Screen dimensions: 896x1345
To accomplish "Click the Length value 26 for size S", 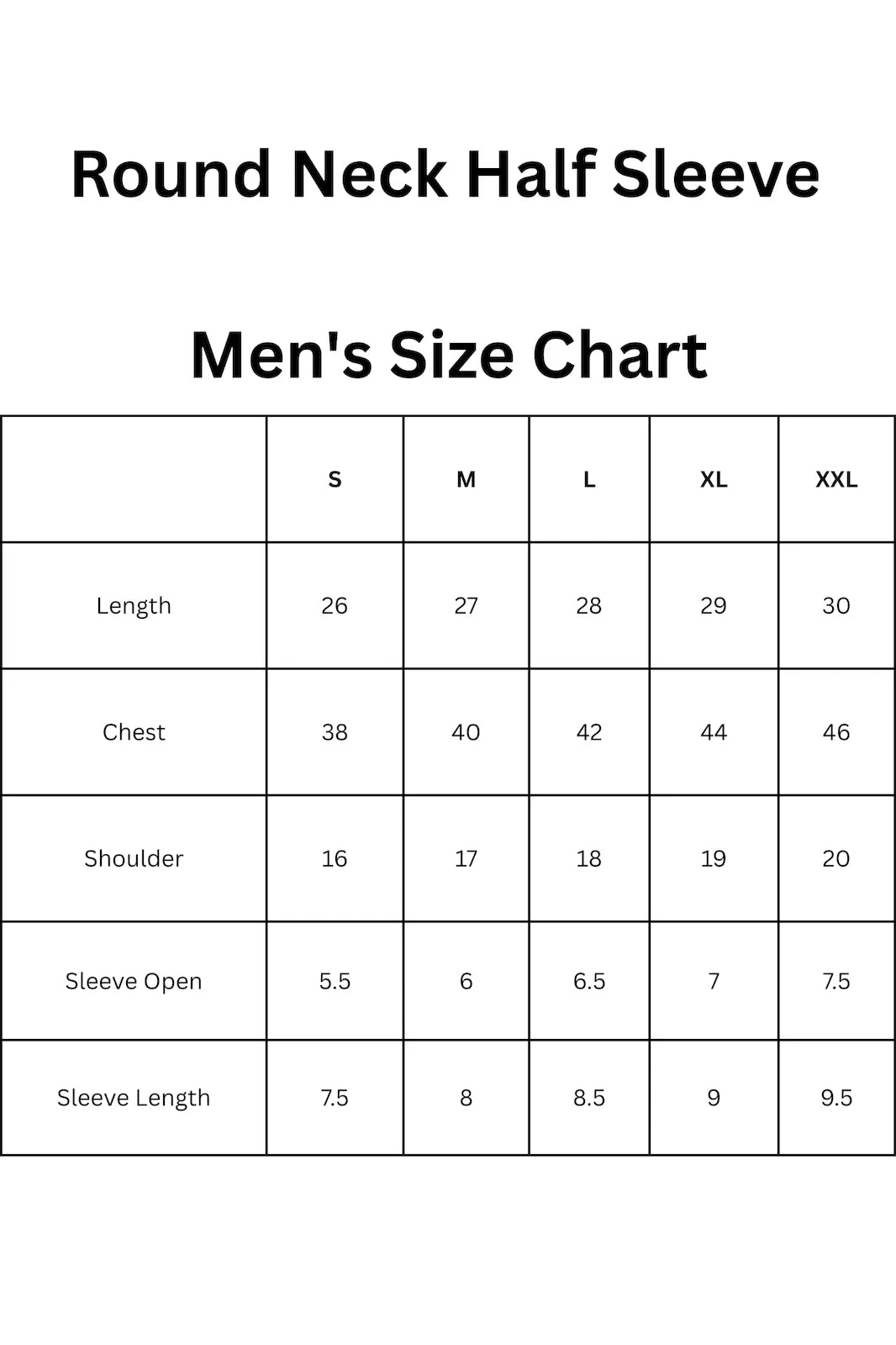I will pos(335,605).
